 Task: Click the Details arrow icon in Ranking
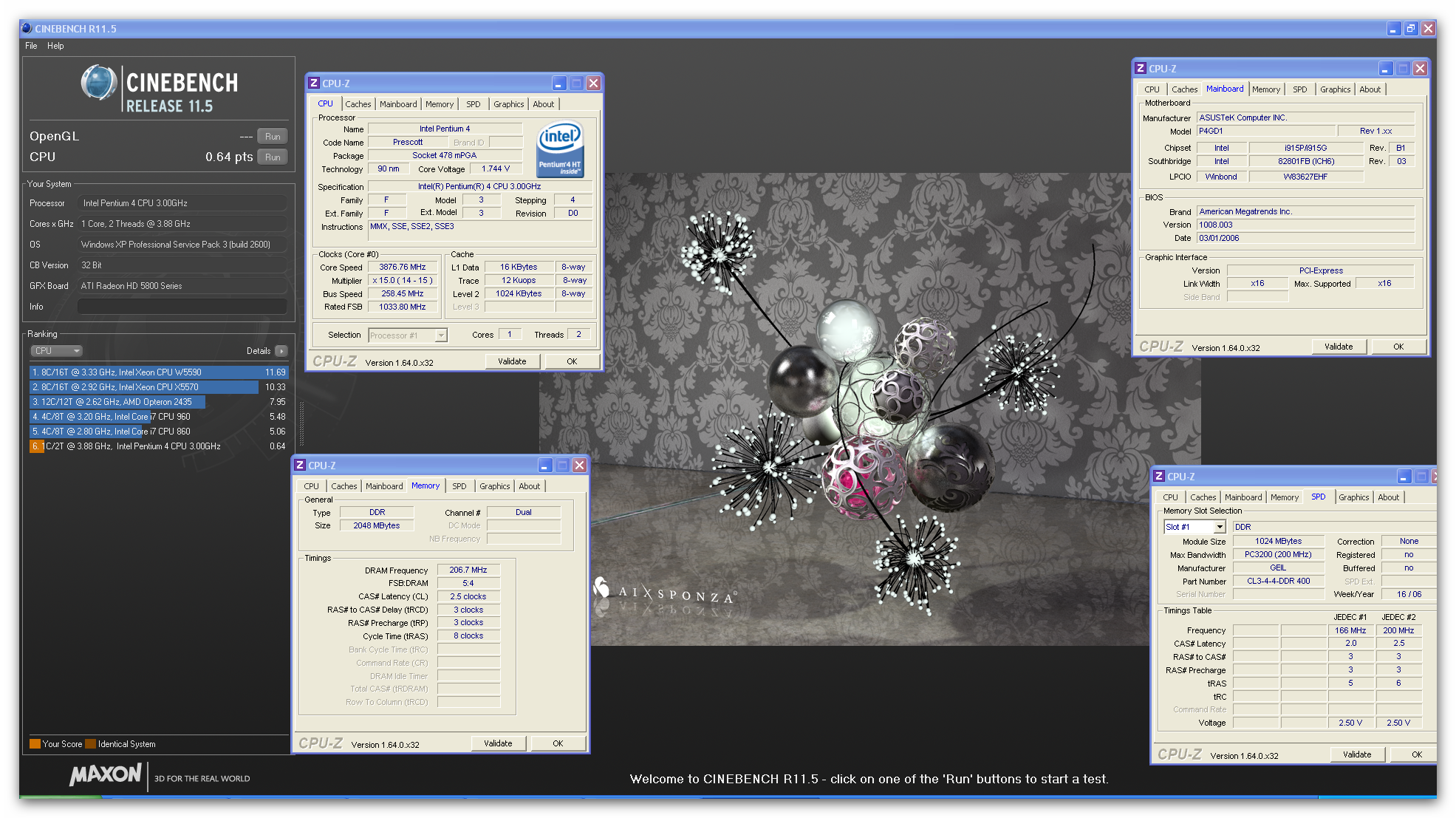281,351
